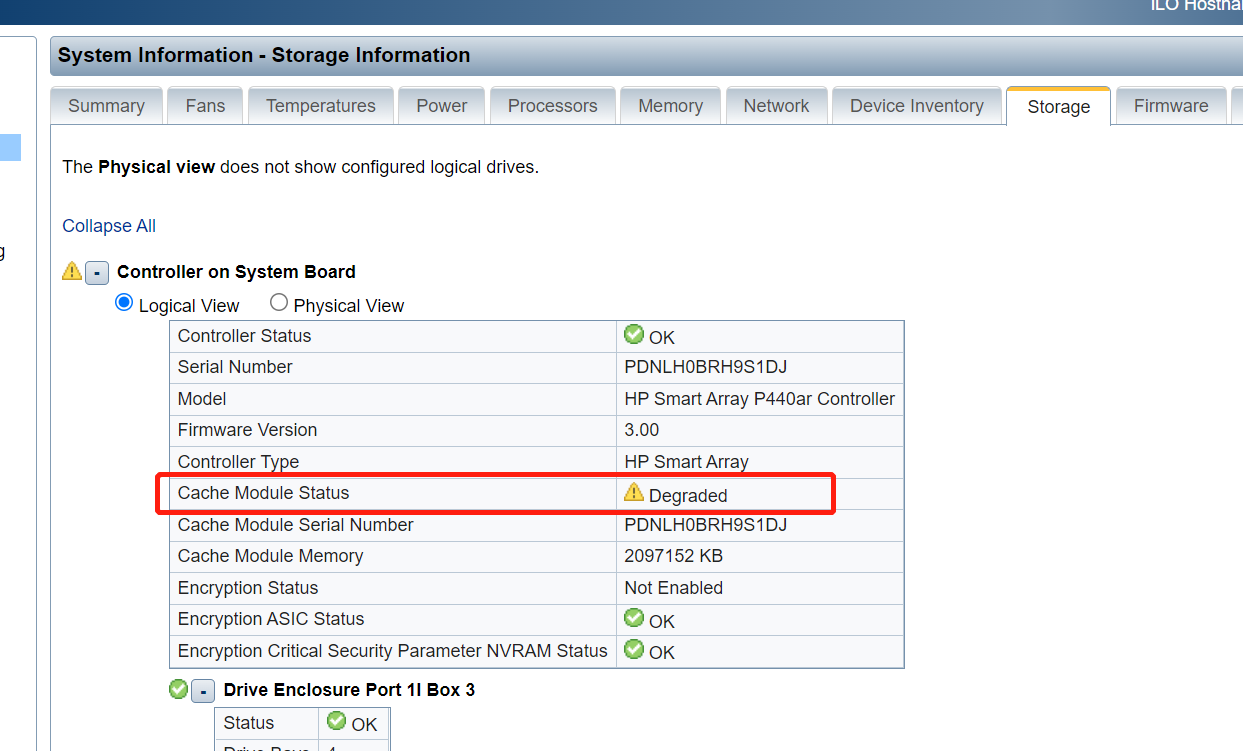Switch to the Summary tab
Image resolution: width=1243 pixels, height=751 pixels.
[106, 106]
